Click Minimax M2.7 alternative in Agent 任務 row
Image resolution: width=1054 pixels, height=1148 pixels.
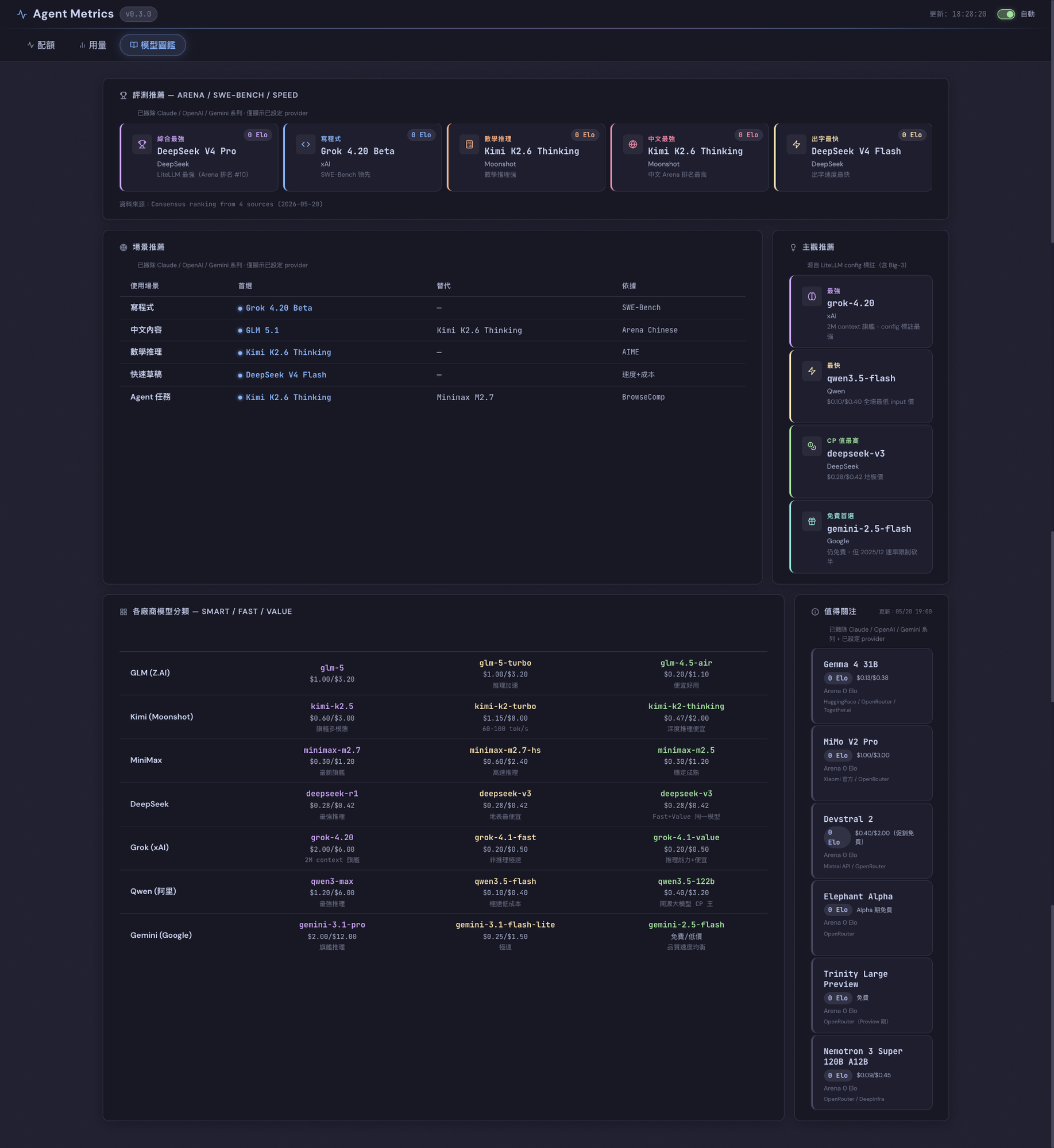465,397
